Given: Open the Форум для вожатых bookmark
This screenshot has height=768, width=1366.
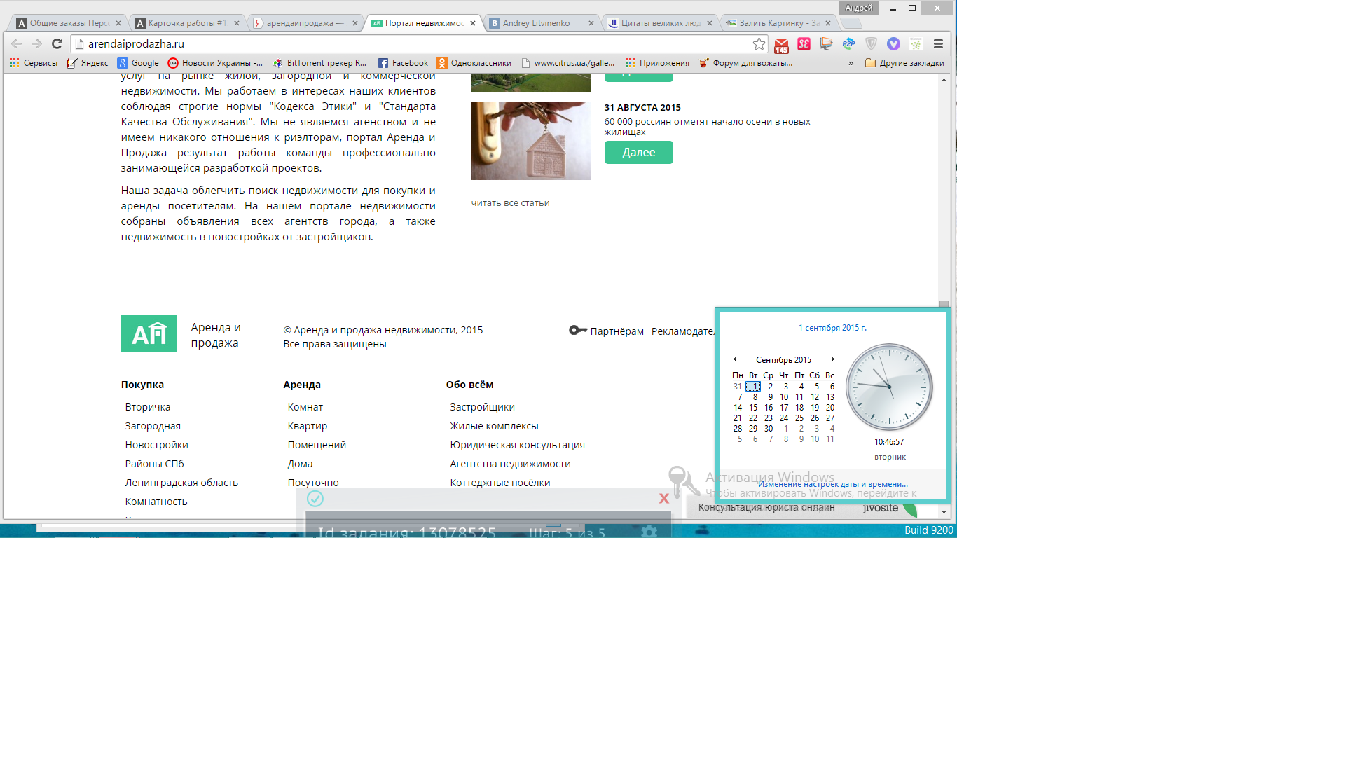Looking at the screenshot, I should [746, 63].
